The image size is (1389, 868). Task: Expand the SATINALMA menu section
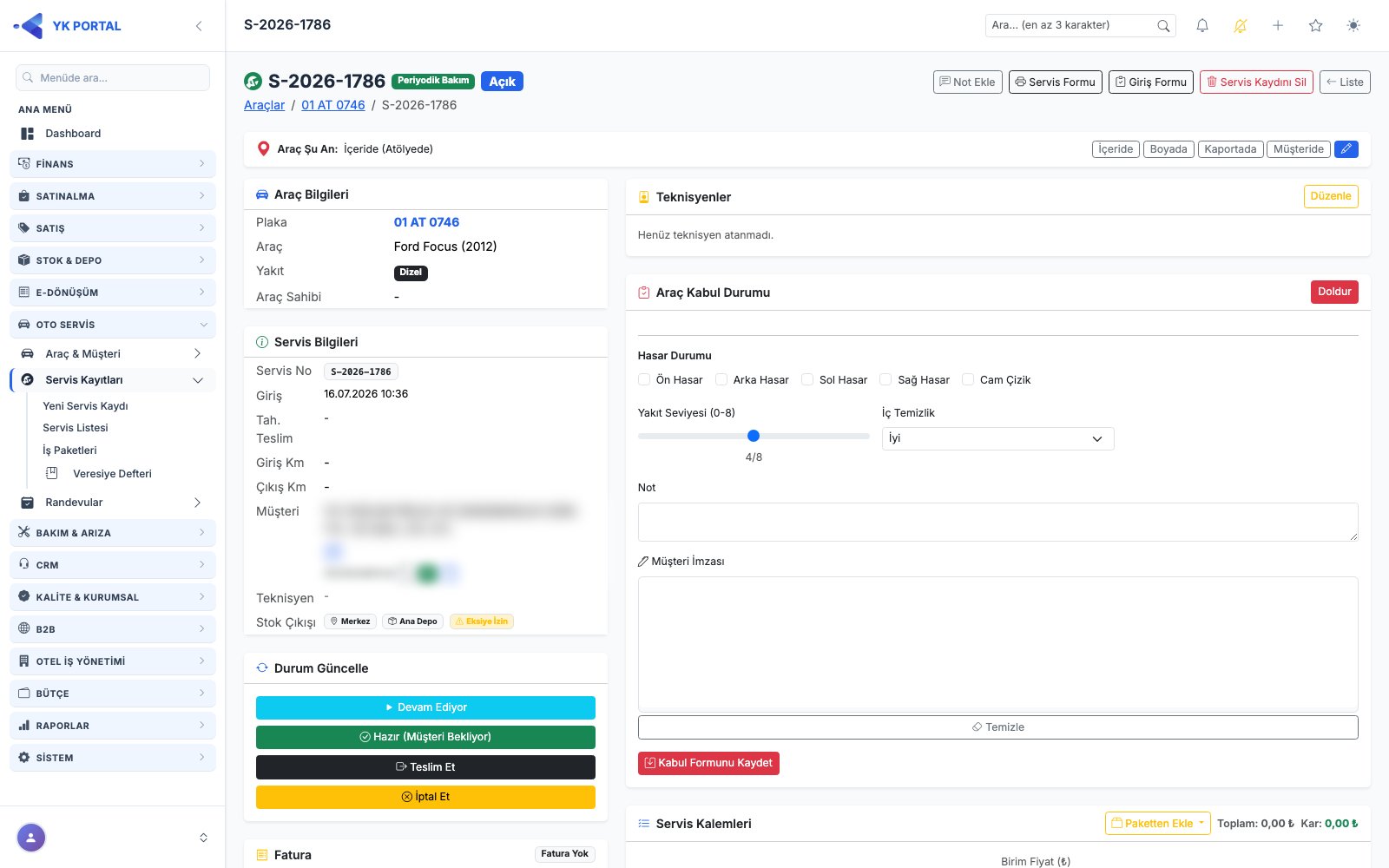pyautogui.click(x=113, y=196)
